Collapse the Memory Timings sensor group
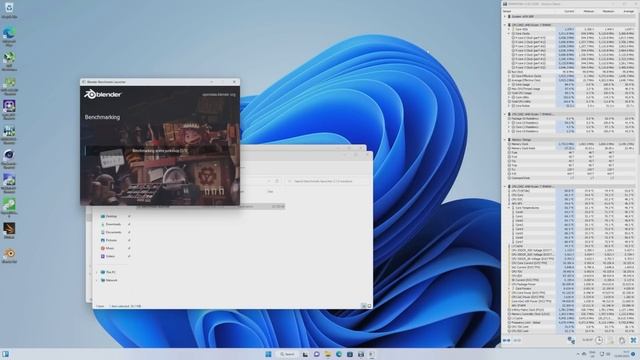Image resolution: width=640 pixels, height=360 pixels. pyautogui.click(x=505, y=140)
